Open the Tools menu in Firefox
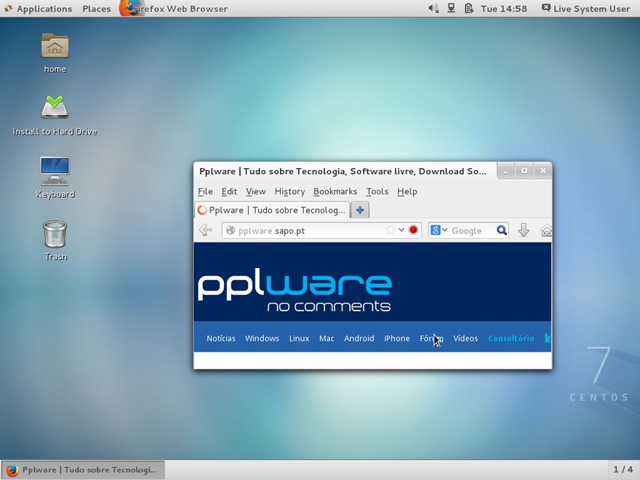Screen dimensions: 640x480 [x=377, y=191]
